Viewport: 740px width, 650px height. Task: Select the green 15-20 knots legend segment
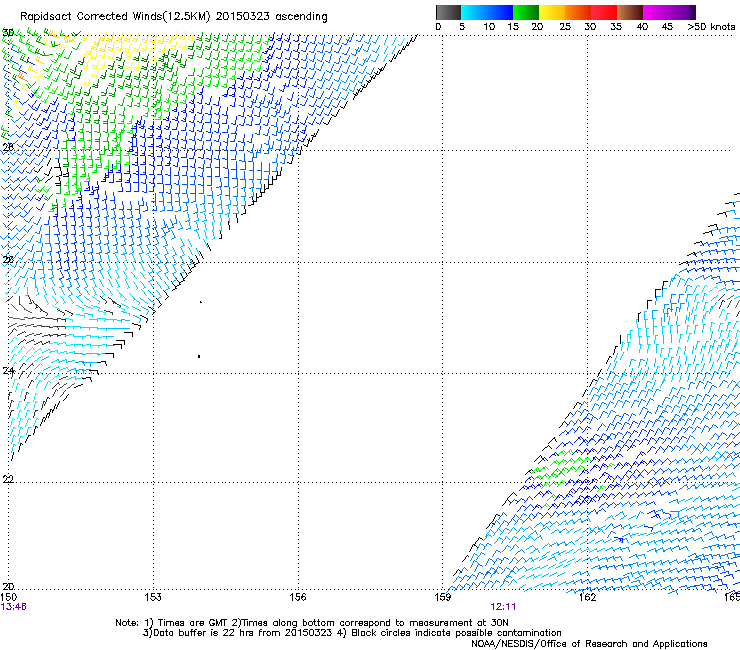tap(526, 12)
